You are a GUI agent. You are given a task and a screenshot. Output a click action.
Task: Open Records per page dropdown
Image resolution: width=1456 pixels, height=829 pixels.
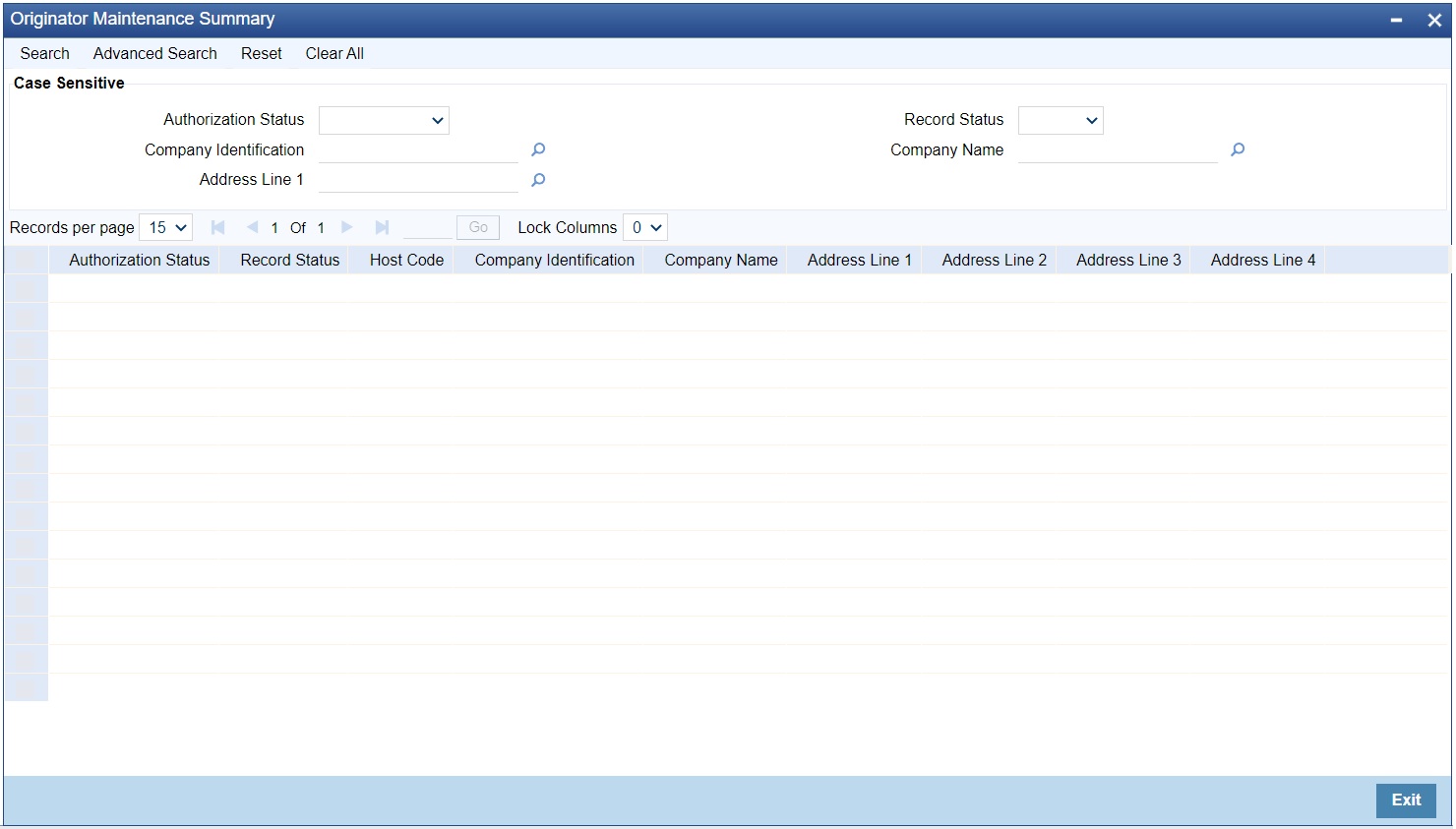tap(166, 227)
